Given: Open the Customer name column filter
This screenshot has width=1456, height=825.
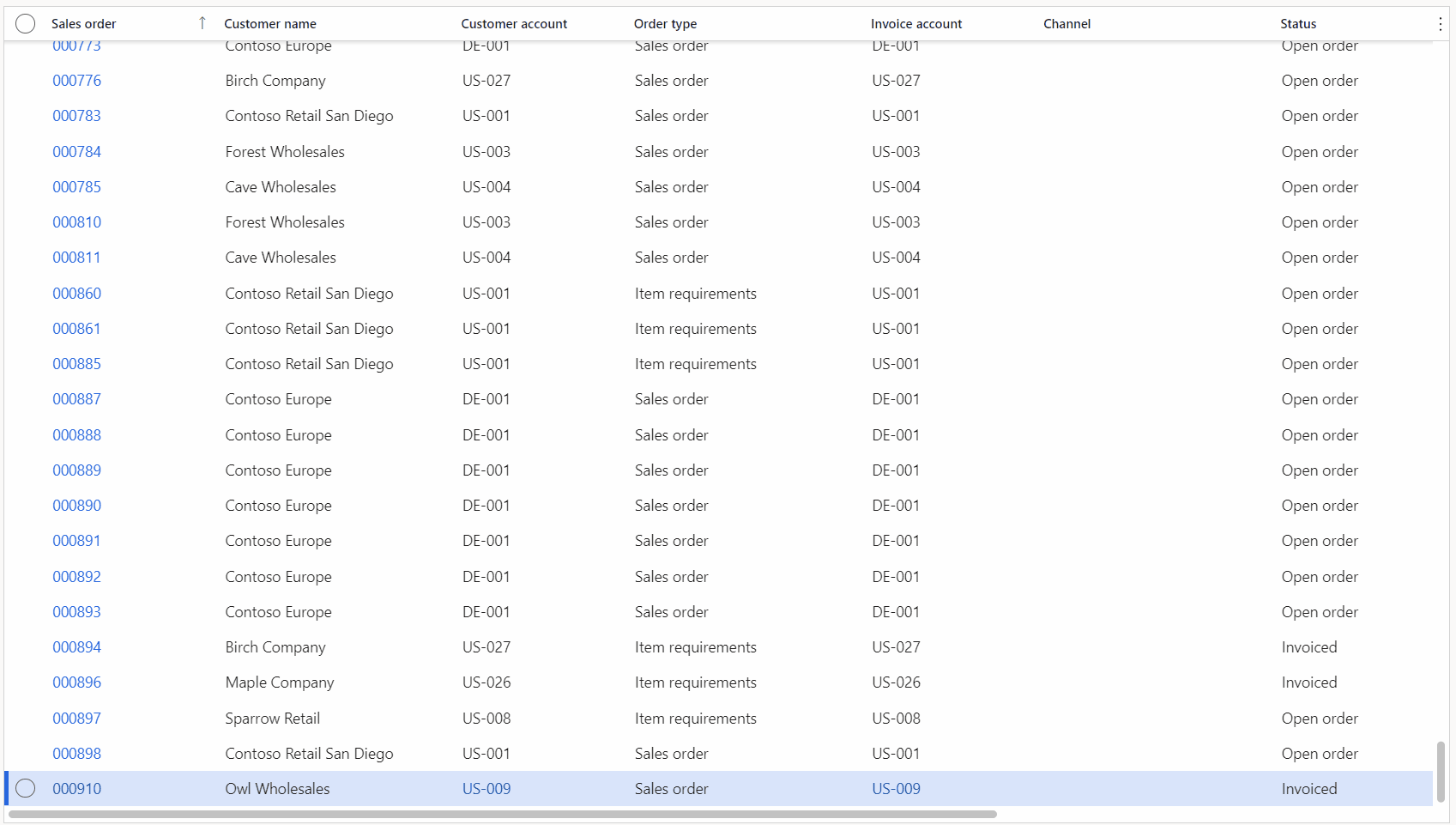Looking at the screenshot, I should [269, 23].
